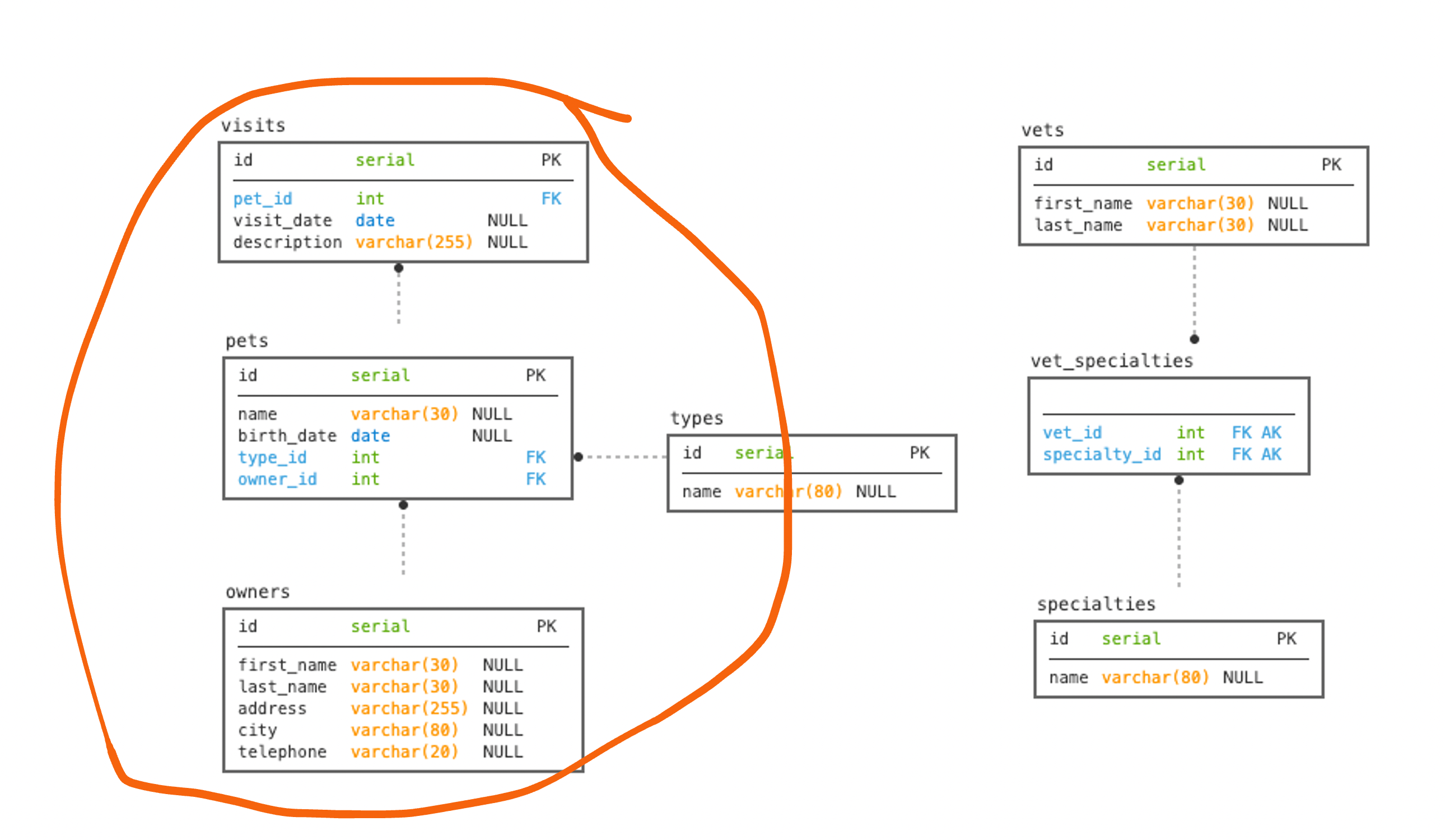Click the specialty_id column name
Image resolution: width=1445 pixels, height=840 pixels.
1103,455
